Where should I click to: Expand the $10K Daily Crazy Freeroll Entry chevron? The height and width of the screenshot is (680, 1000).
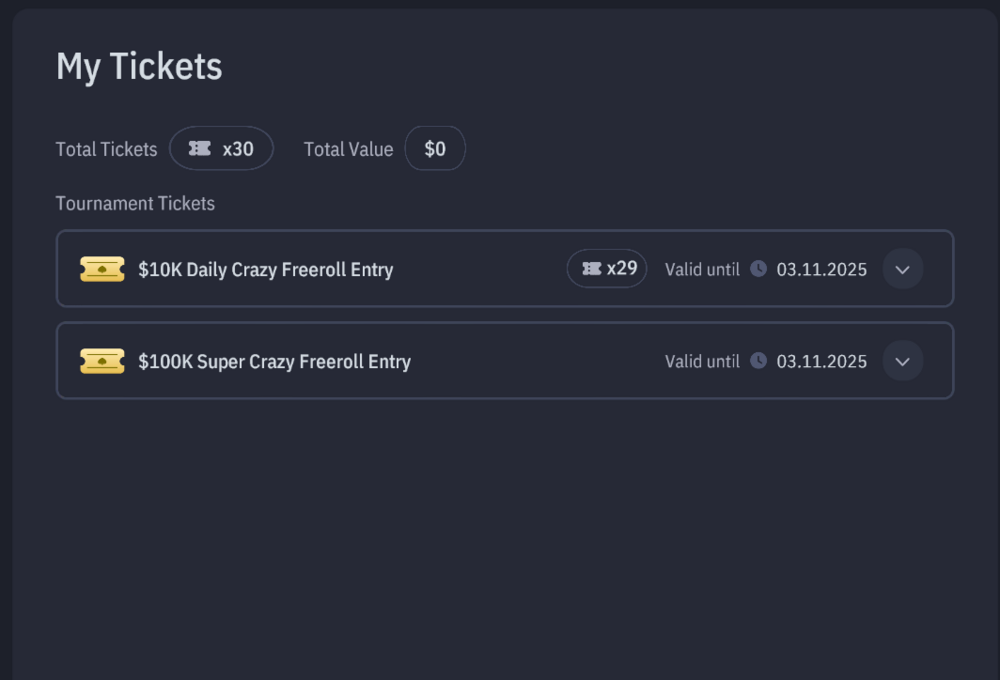pyautogui.click(x=902, y=269)
